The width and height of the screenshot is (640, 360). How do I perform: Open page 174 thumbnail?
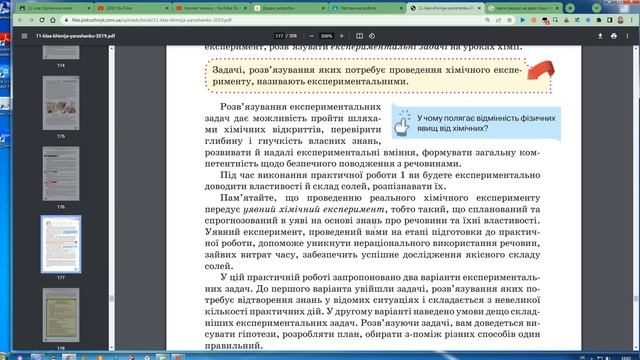[61, 53]
